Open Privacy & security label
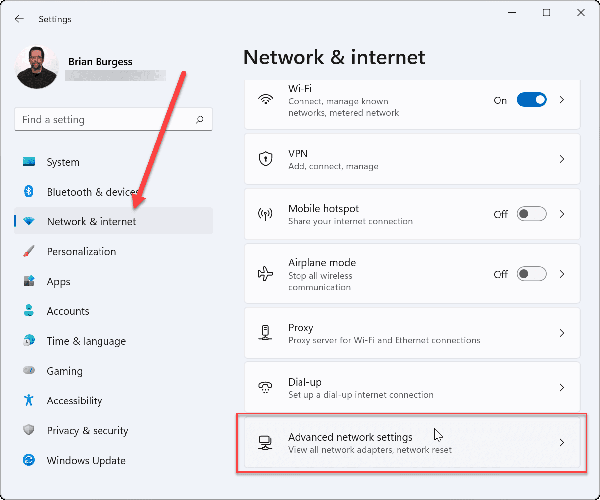 point(87,430)
